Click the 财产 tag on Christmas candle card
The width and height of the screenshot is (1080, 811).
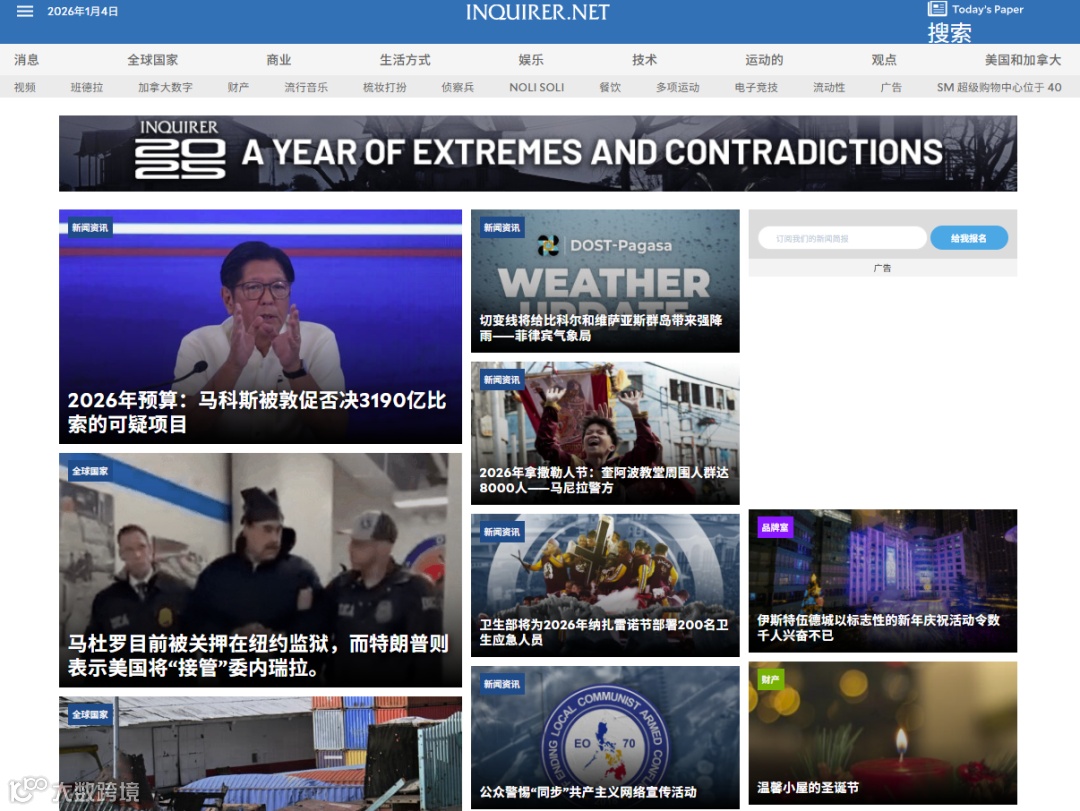pos(770,680)
